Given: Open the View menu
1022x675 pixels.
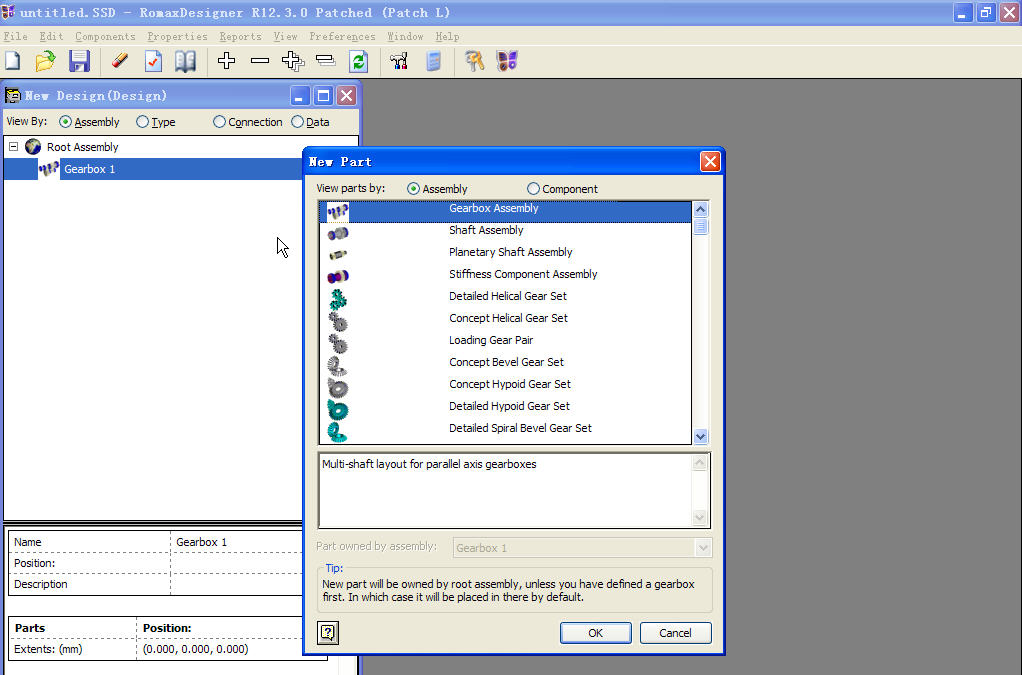Looking at the screenshot, I should click(x=285, y=36).
